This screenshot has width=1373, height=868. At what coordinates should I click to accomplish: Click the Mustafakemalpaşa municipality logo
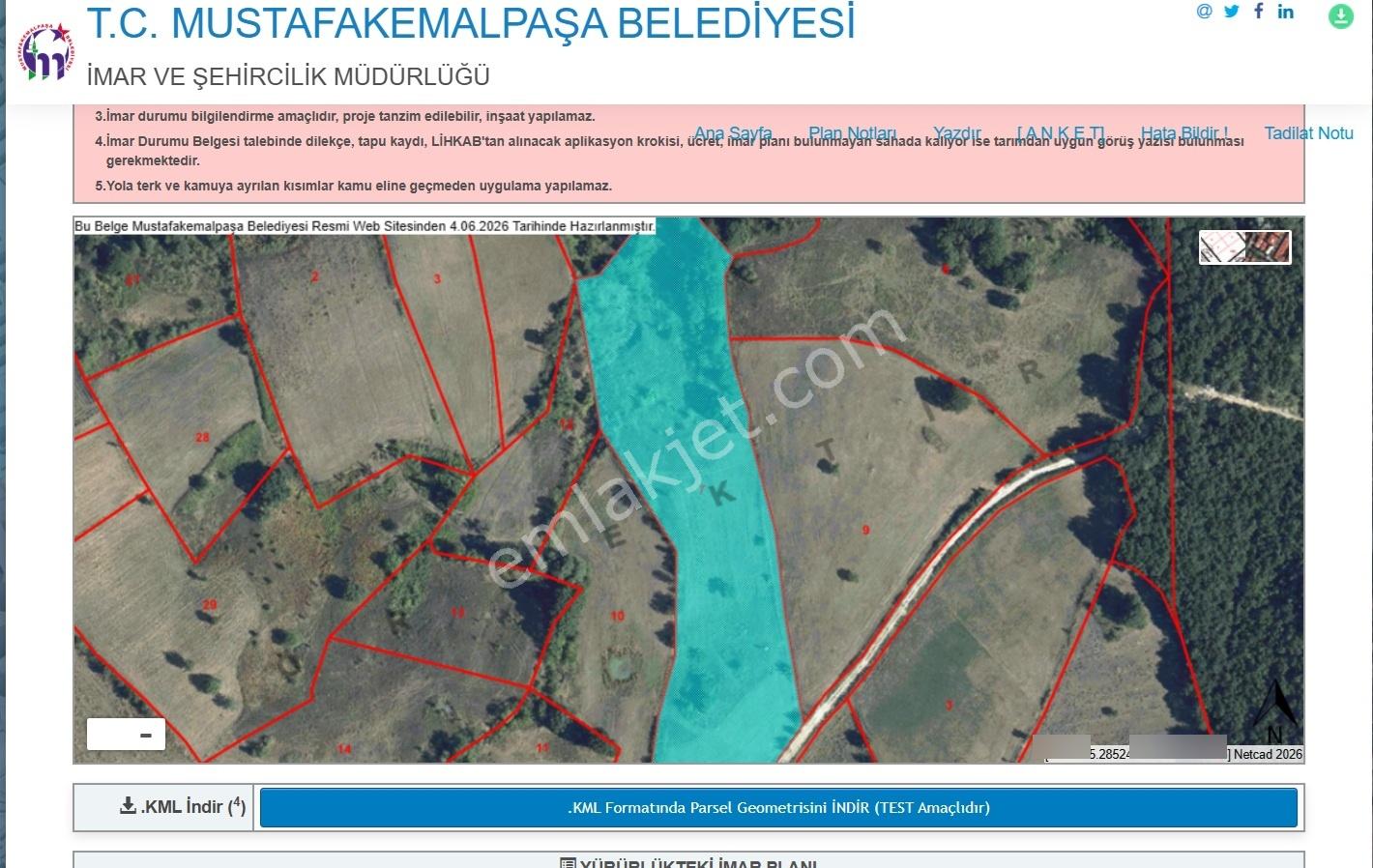point(44,53)
